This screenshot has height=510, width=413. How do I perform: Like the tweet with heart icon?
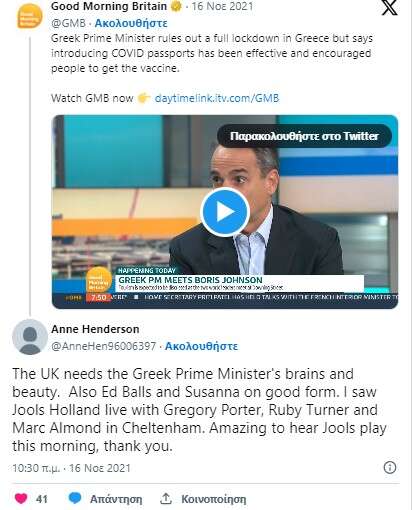tap(21, 499)
